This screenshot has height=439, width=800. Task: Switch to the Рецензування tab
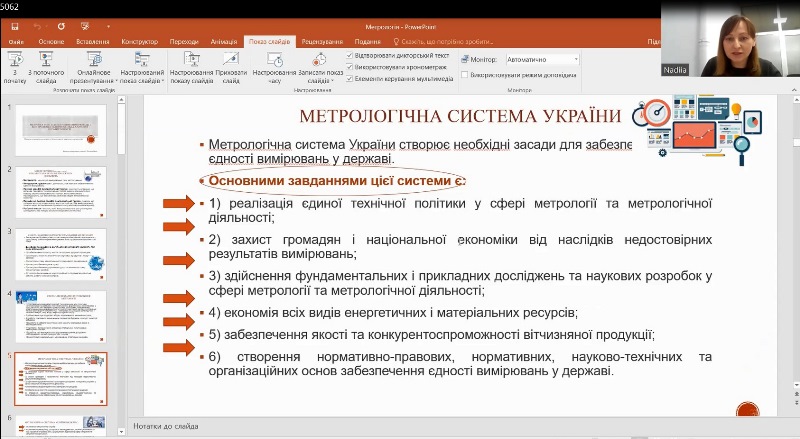(322, 42)
